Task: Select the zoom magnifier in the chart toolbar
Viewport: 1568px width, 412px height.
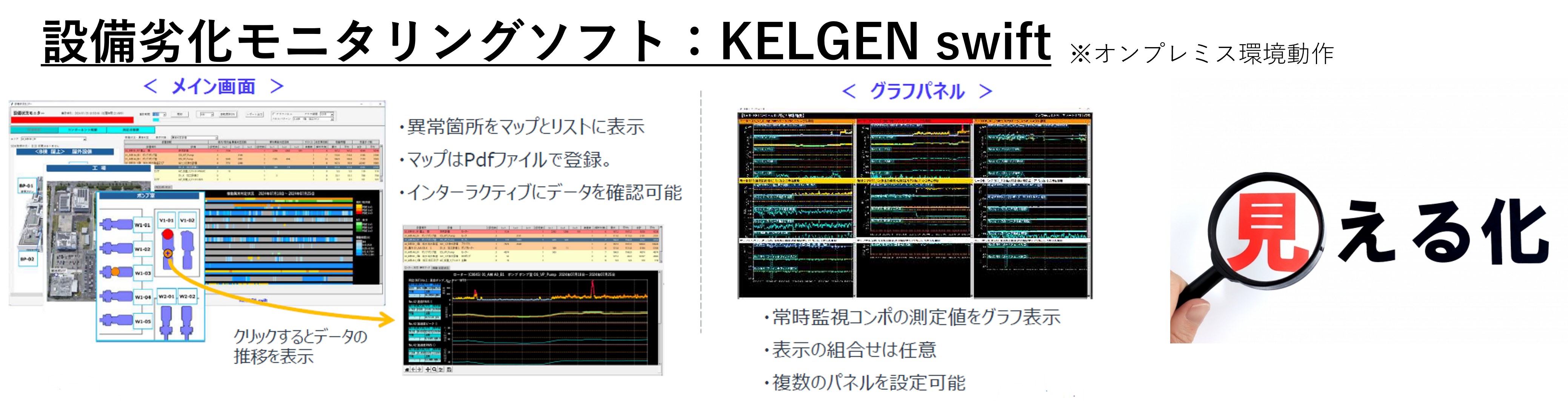Action: (x=434, y=369)
